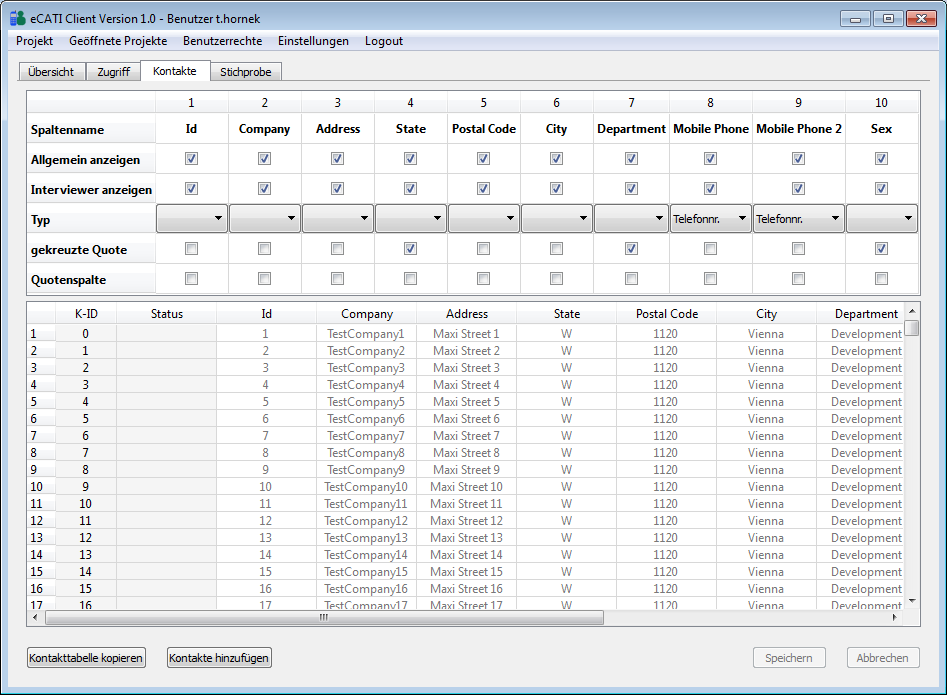
Task: Switch to the Stichprobe tab
Action: pyautogui.click(x=246, y=72)
